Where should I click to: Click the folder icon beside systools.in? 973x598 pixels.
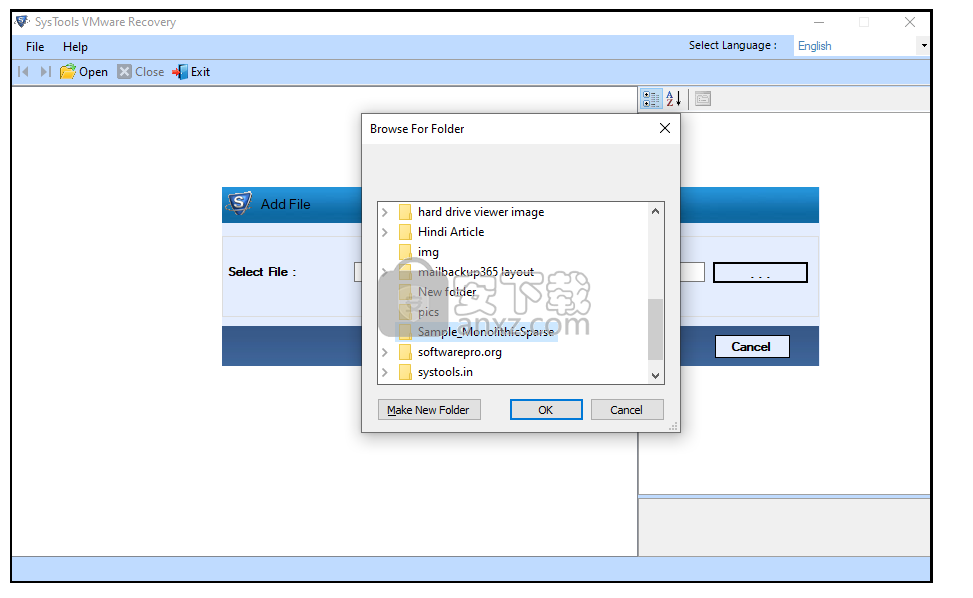tap(405, 372)
